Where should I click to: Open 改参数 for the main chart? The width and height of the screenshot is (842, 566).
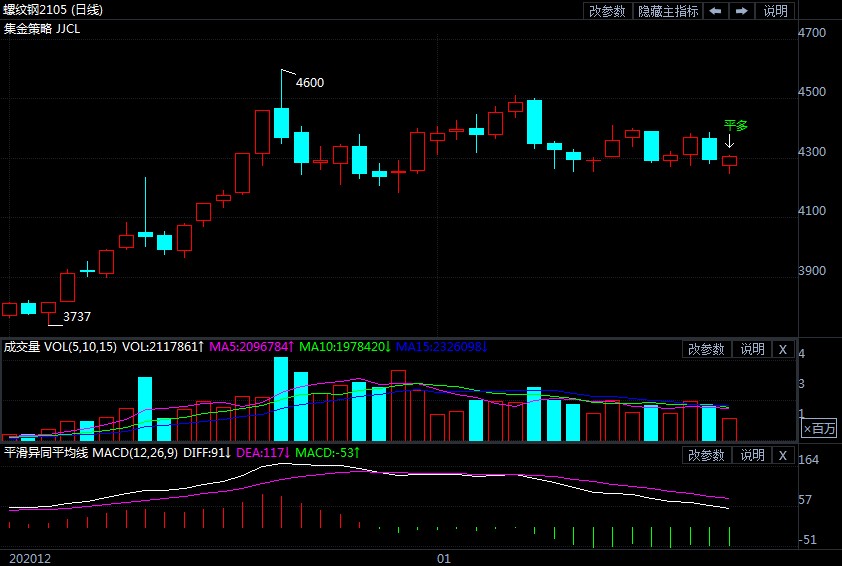point(607,11)
